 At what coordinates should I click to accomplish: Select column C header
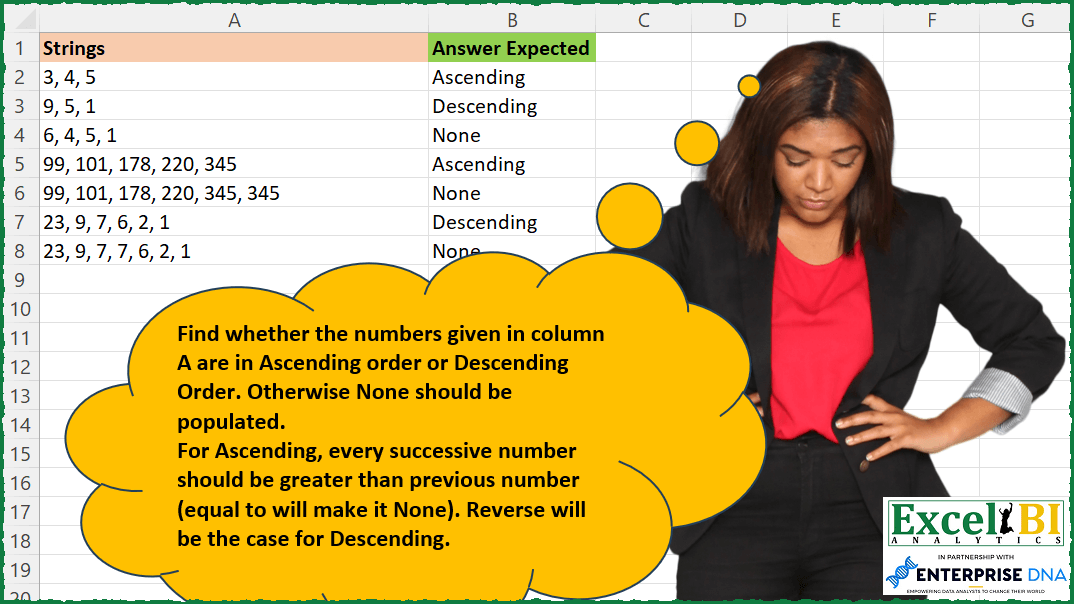click(x=643, y=20)
